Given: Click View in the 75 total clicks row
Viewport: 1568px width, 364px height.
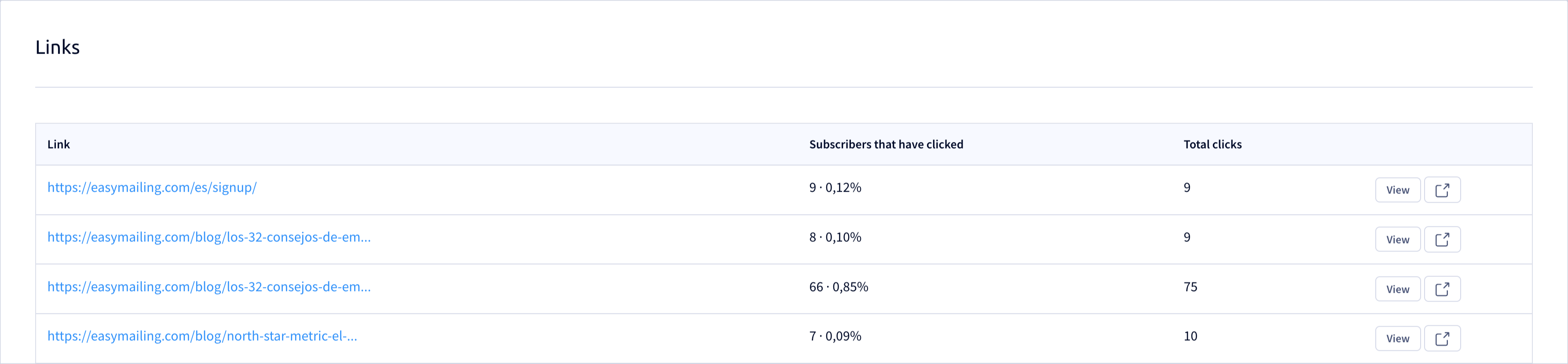Looking at the screenshot, I should point(1398,289).
